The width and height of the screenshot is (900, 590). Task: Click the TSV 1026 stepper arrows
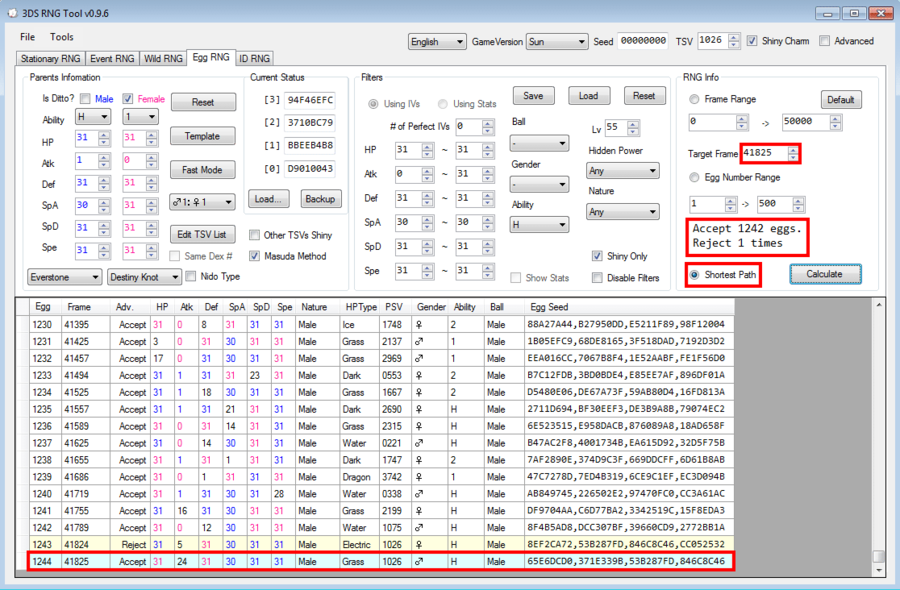point(734,41)
